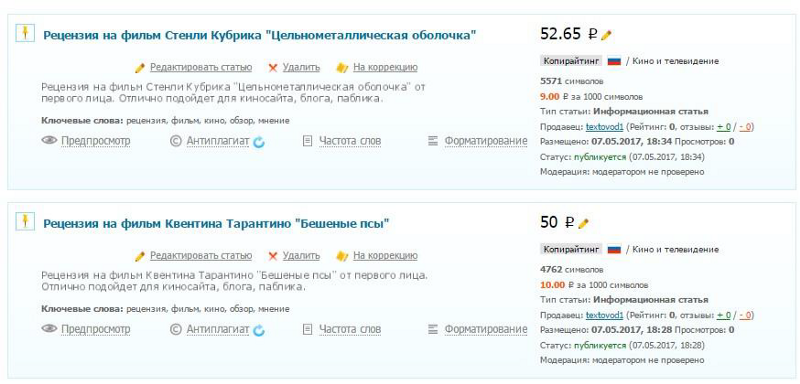Refresh antiplagiat check for the Kubrick review
Image resolution: width=800 pixels, height=384 pixels.
259,142
